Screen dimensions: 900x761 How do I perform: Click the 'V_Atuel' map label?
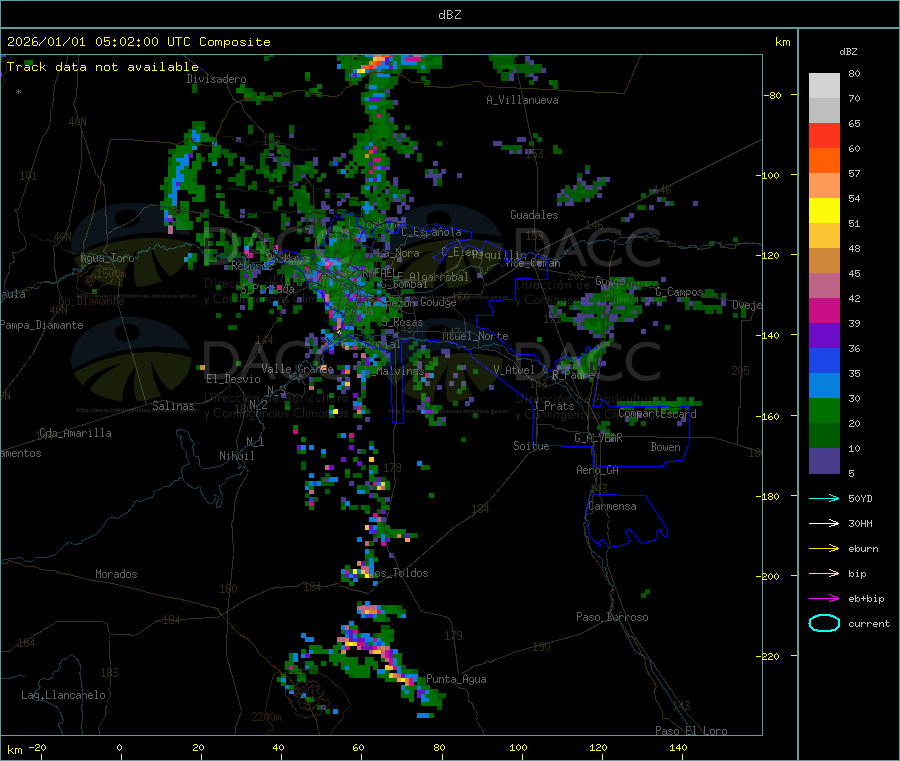tap(514, 370)
